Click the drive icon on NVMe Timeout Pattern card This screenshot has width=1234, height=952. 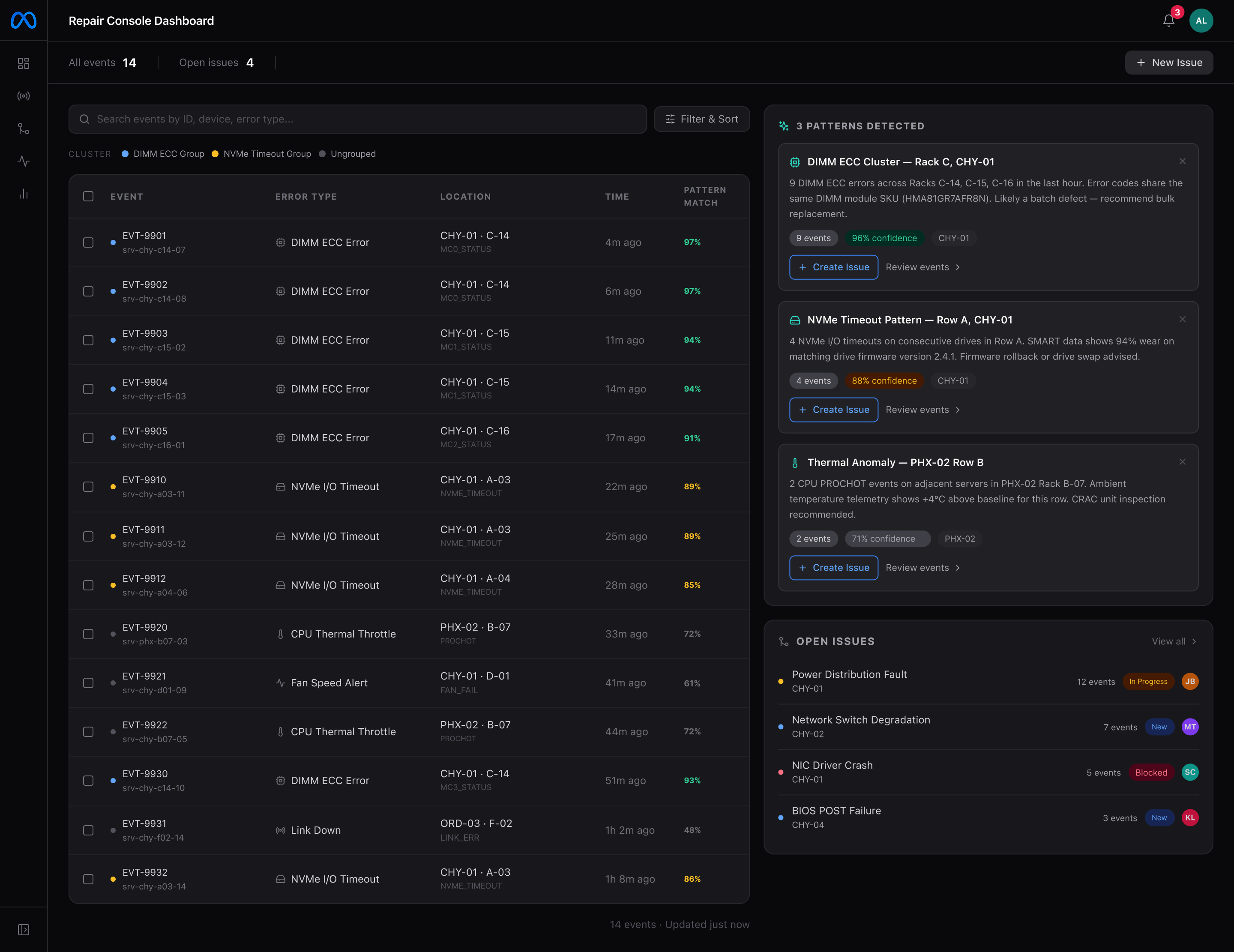point(795,320)
